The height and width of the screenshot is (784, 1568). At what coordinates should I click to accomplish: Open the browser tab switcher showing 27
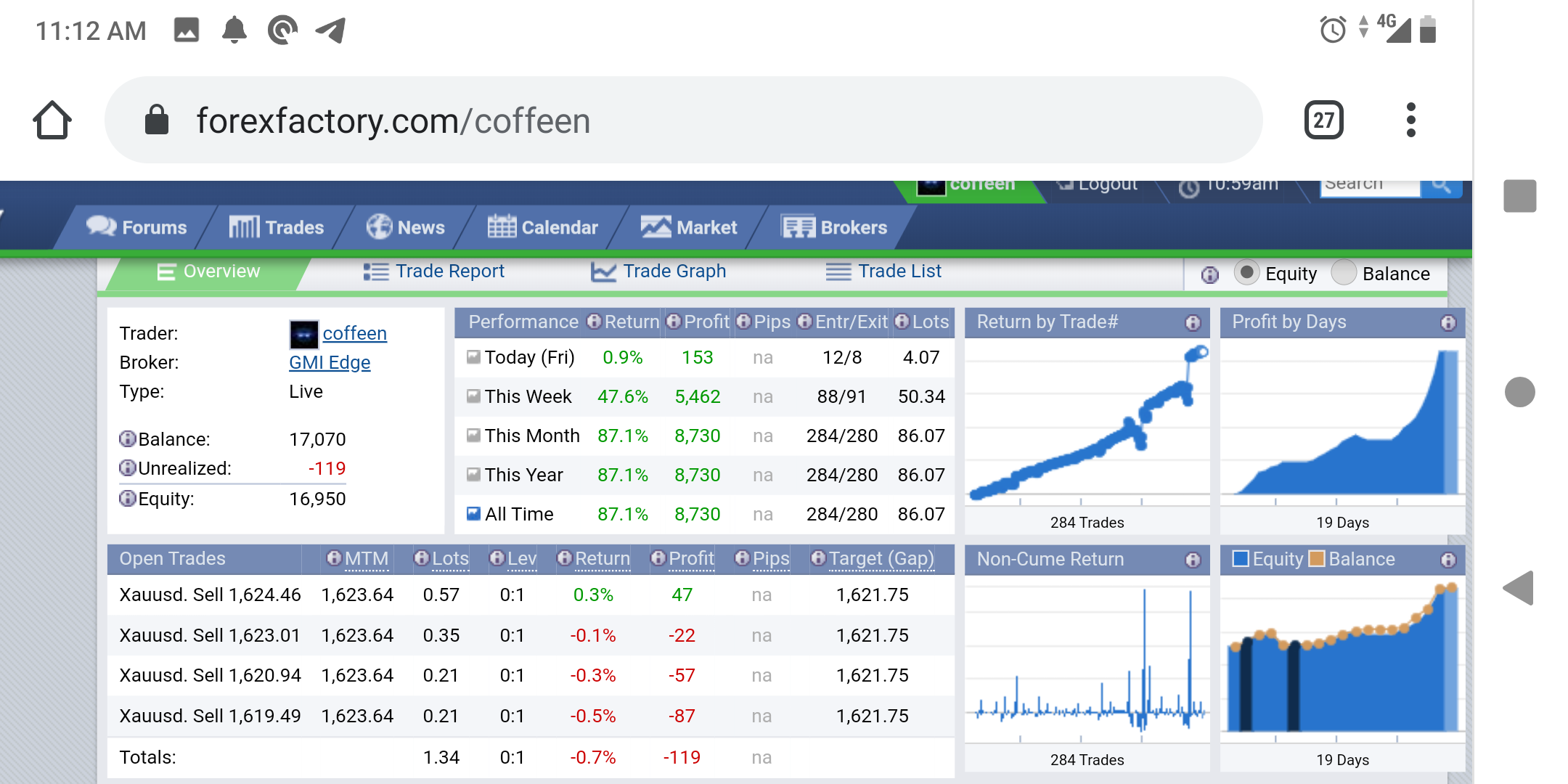tap(1323, 120)
